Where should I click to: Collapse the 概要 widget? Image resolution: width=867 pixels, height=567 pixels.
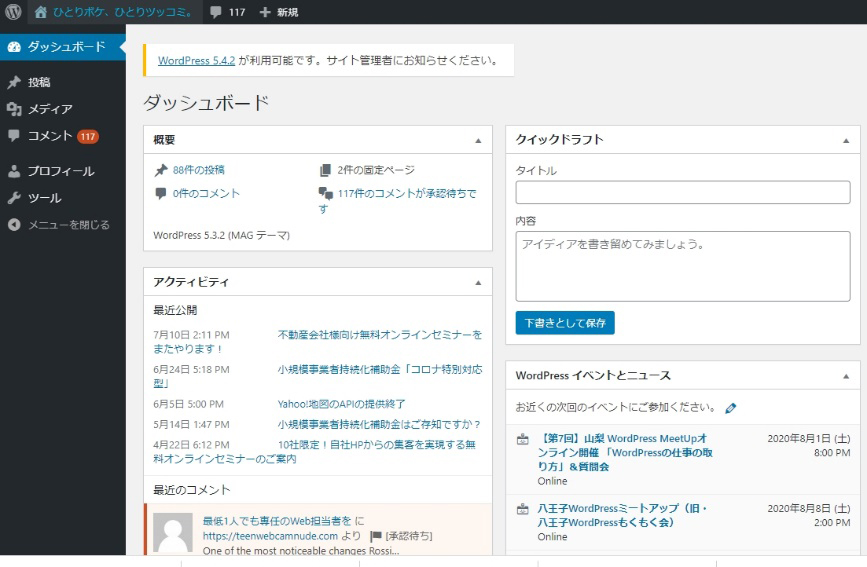pos(478,141)
